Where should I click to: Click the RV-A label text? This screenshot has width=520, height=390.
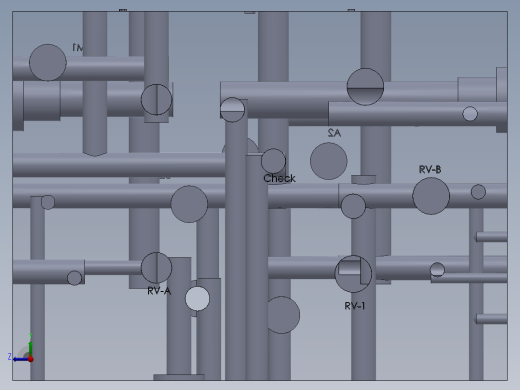point(159,291)
